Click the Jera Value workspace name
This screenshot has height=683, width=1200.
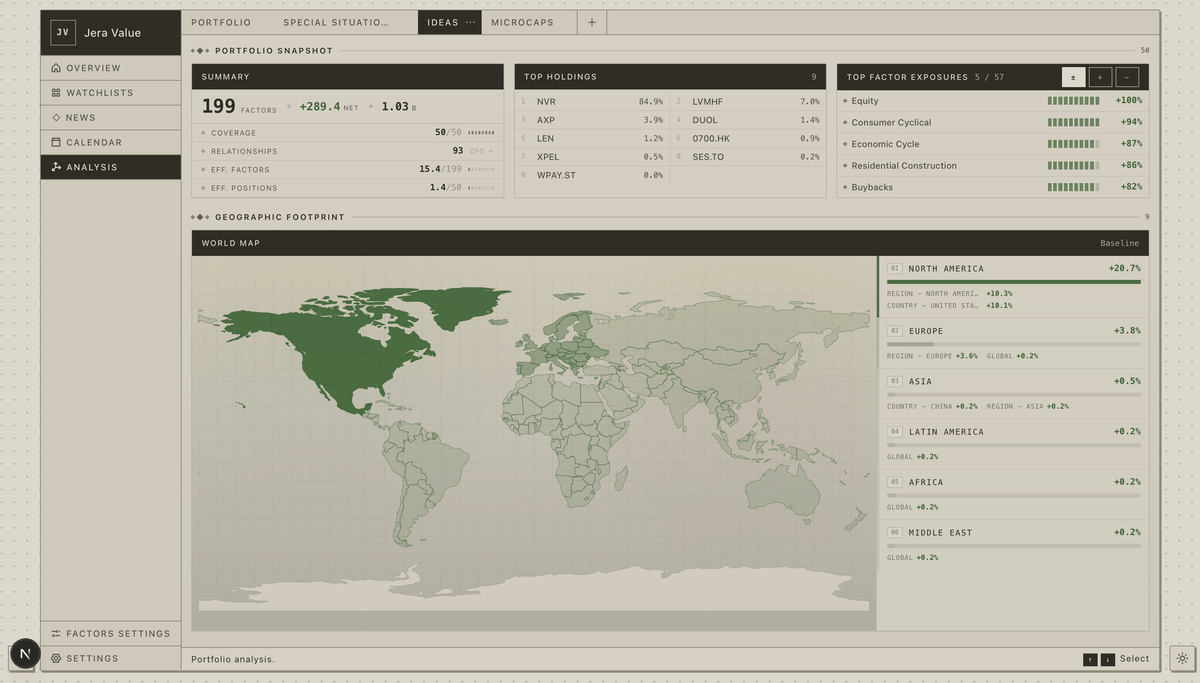pyautogui.click(x=112, y=33)
